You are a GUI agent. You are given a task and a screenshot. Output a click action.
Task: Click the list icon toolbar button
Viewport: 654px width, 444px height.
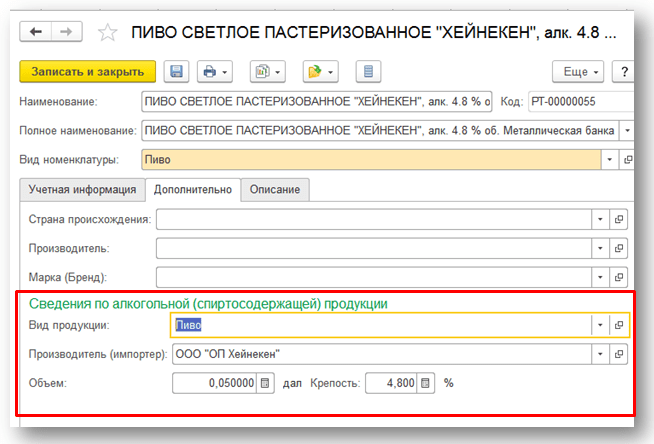[x=368, y=72]
